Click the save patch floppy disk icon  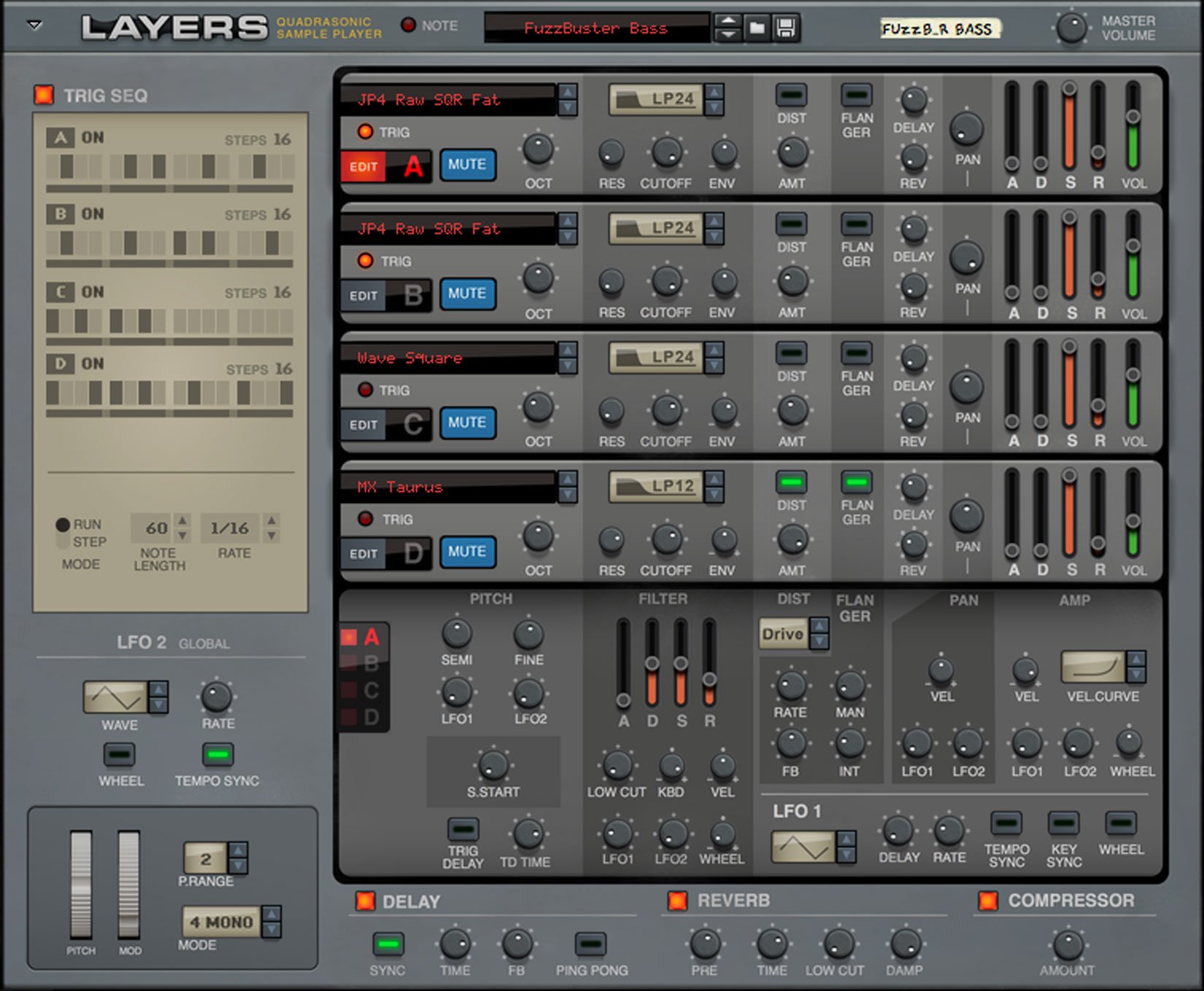click(786, 28)
